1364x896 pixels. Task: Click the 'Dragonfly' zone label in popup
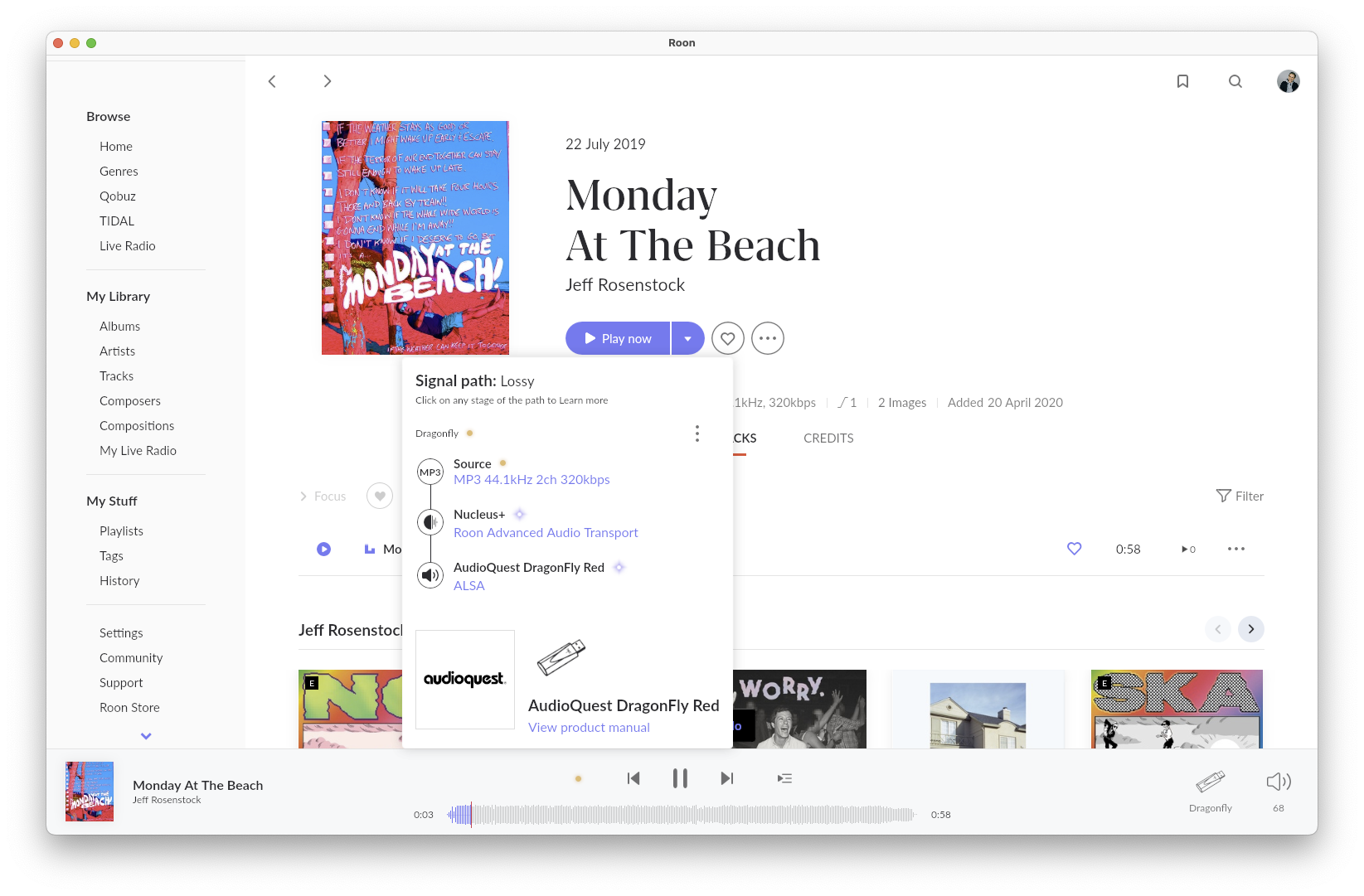click(437, 433)
